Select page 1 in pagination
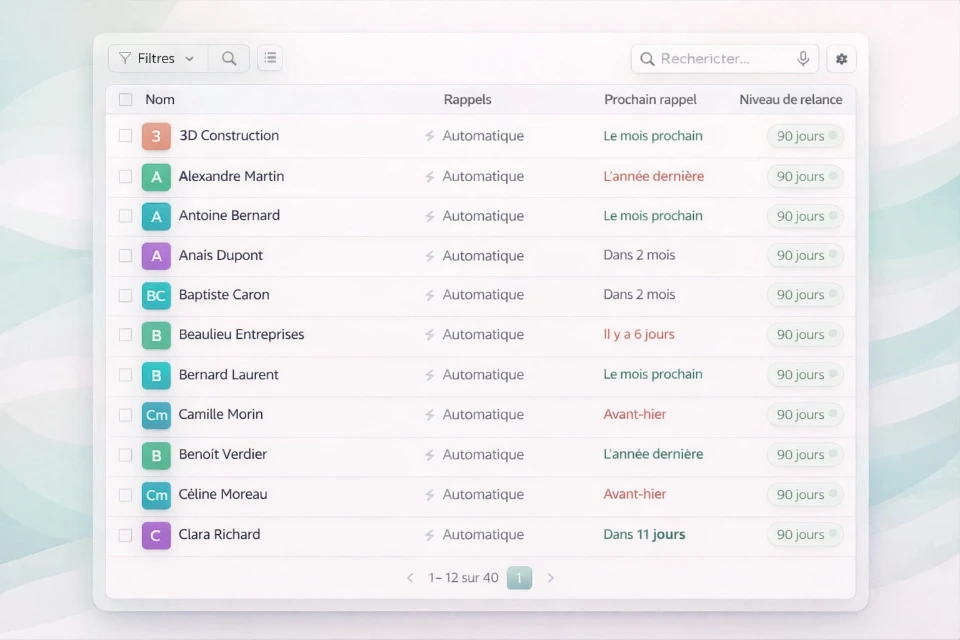 519,578
